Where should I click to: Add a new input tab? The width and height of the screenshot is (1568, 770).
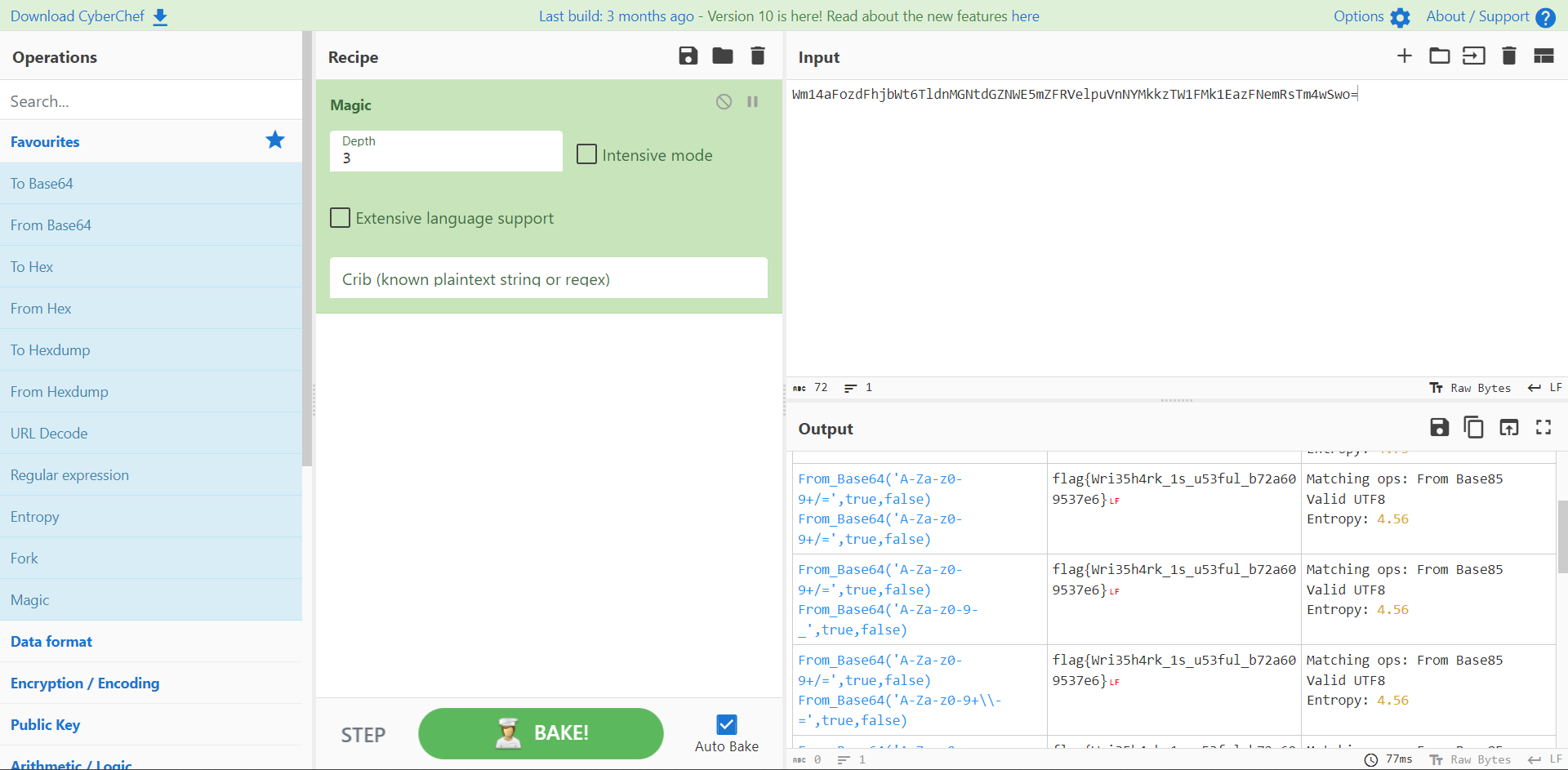[x=1404, y=56]
